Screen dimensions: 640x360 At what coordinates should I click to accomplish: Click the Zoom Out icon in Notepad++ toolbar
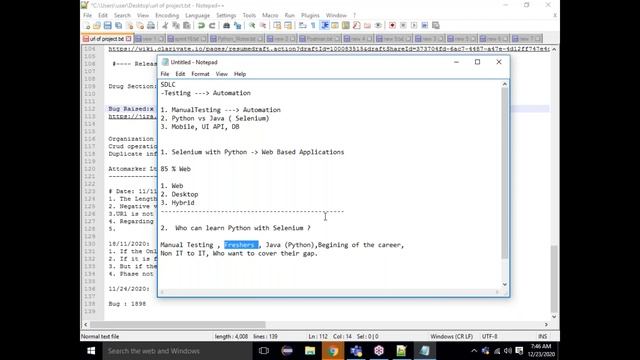[263, 25]
